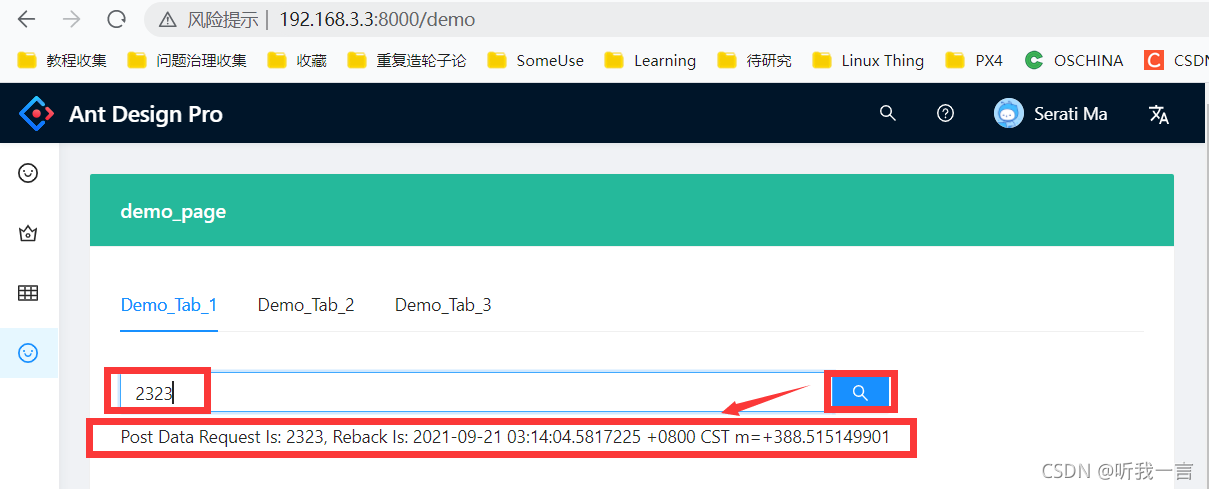The image size is (1209, 489).
Task: Click the top smiley icon in sidebar
Action: point(29,173)
